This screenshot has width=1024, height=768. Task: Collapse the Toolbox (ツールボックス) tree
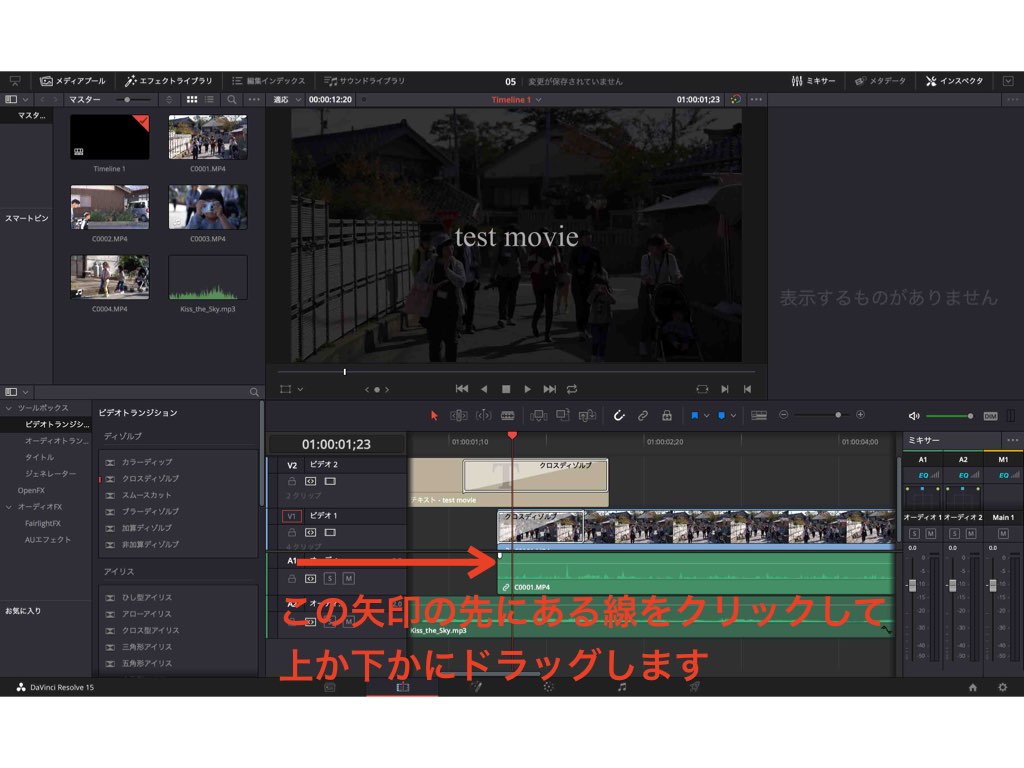8,408
